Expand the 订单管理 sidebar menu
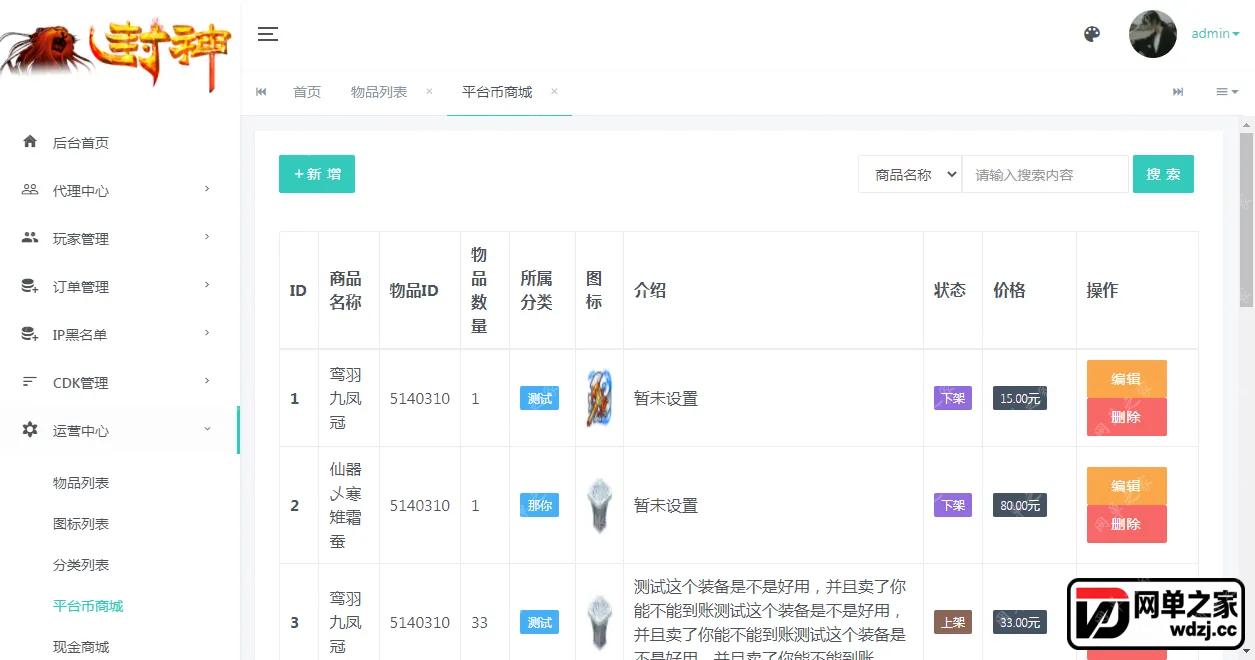 click(x=207, y=285)
